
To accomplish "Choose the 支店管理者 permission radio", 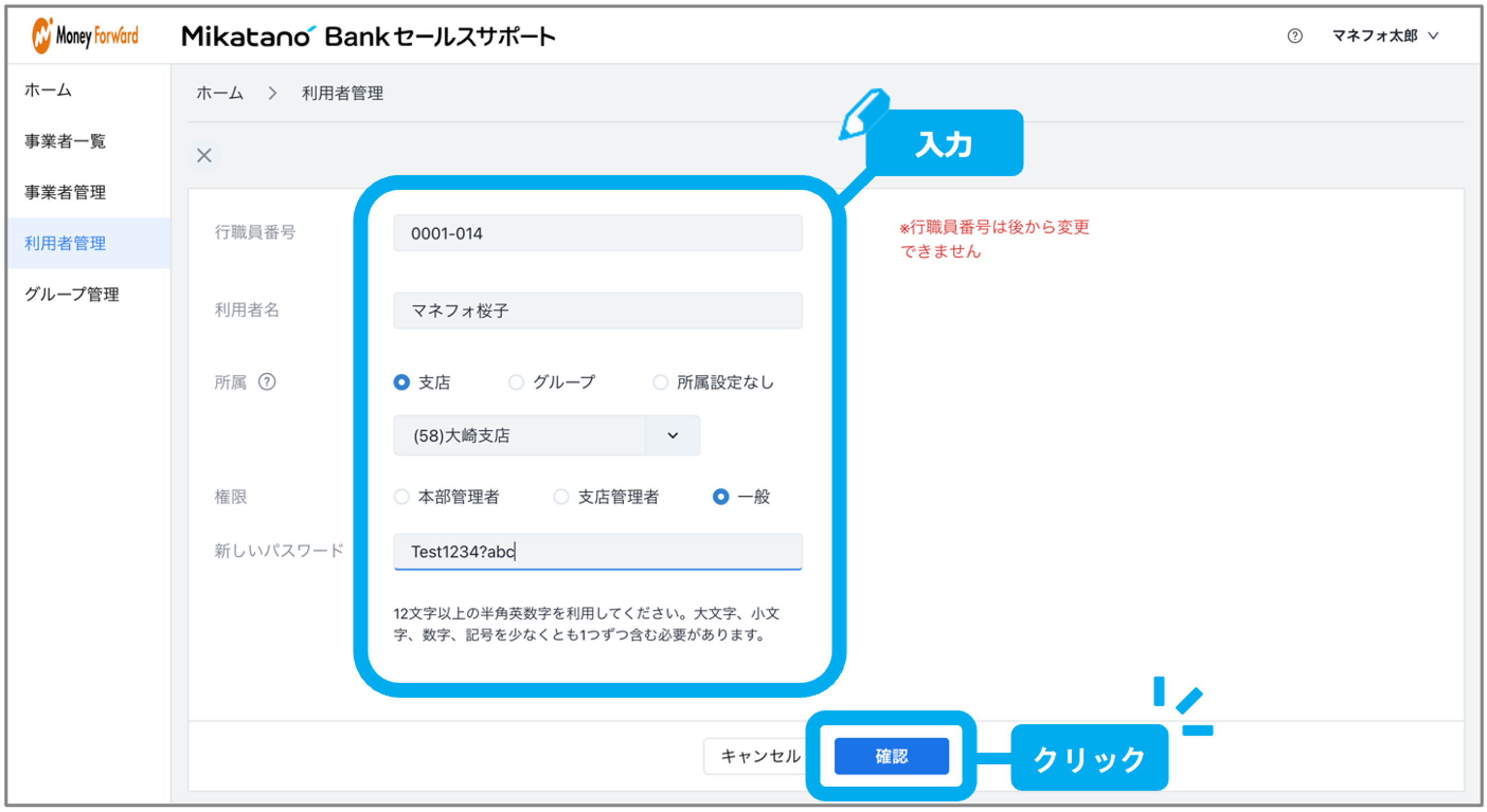I will 561,496.
